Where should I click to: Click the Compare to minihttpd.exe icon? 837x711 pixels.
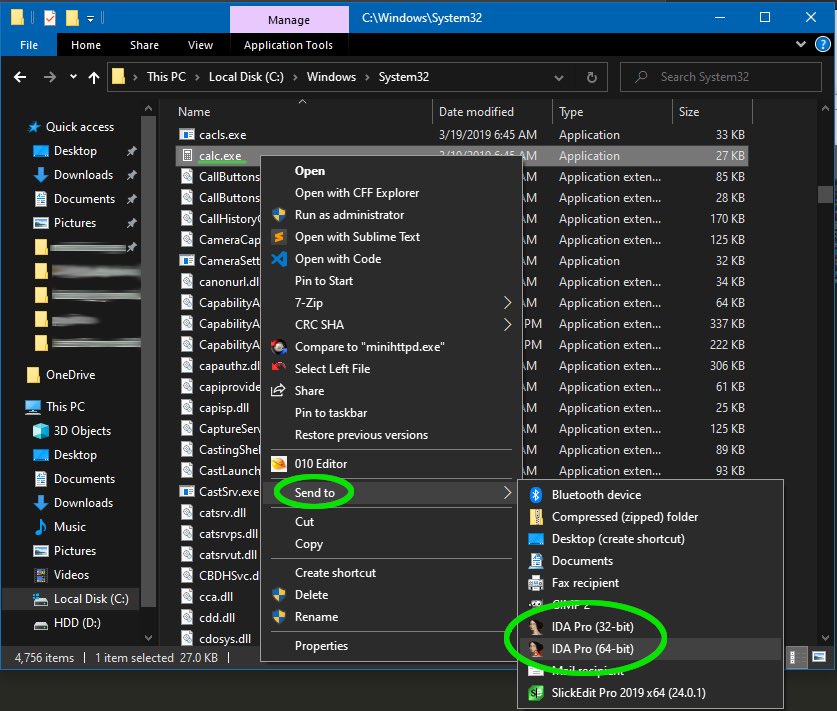click(279, 347)
